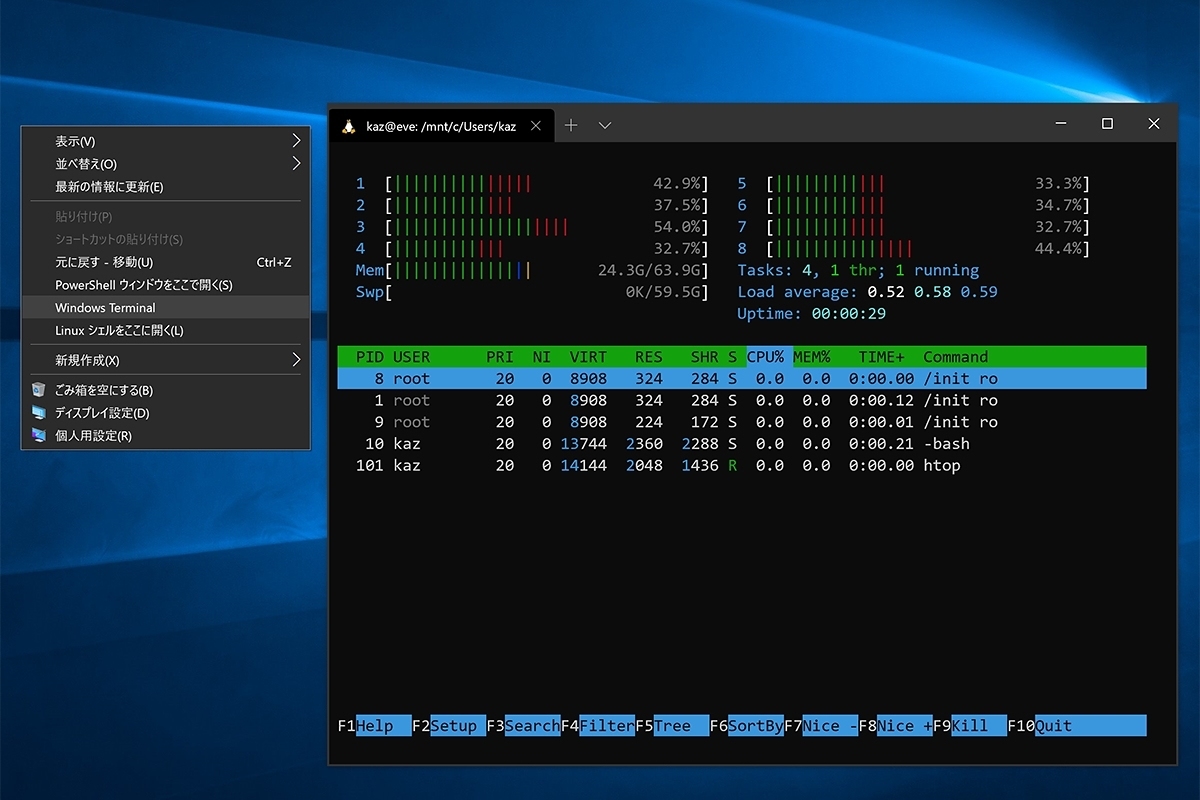Expand the terminal profile dropdown chevron
The height and width of the screenshot is (800, 1200).
click(605, 125)
